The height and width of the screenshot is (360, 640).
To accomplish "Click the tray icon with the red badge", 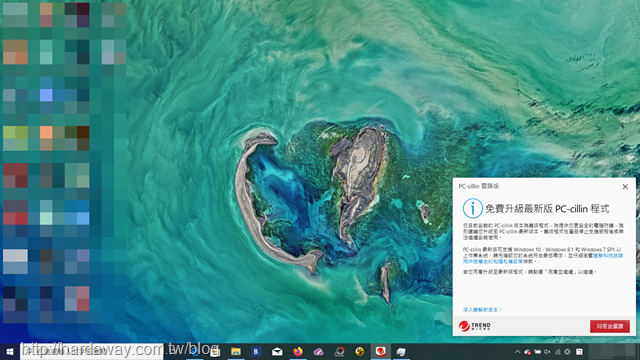I will [527, 351].
